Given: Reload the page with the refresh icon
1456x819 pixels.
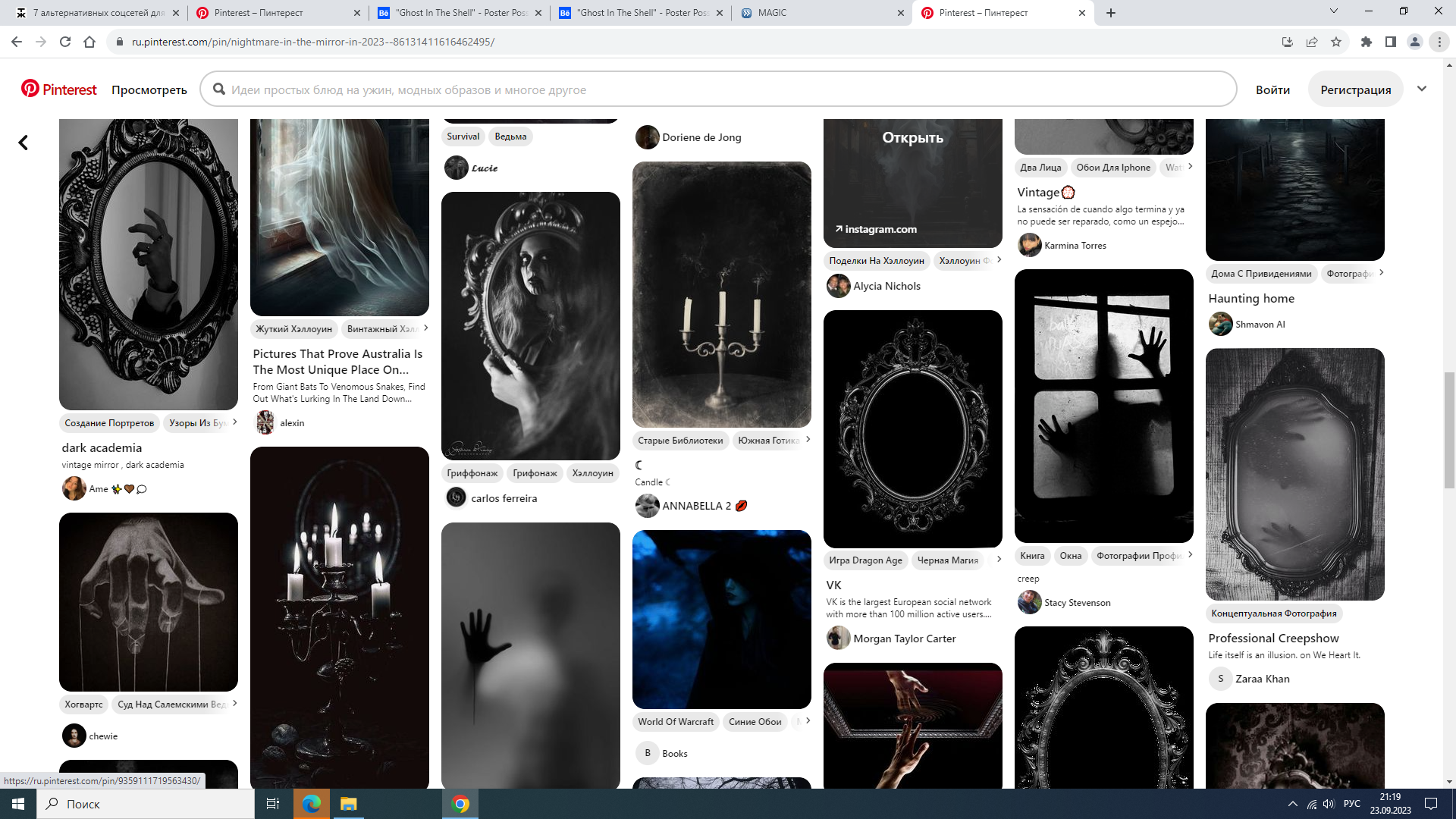Looking at the screenshot, I should coord(65,42).
